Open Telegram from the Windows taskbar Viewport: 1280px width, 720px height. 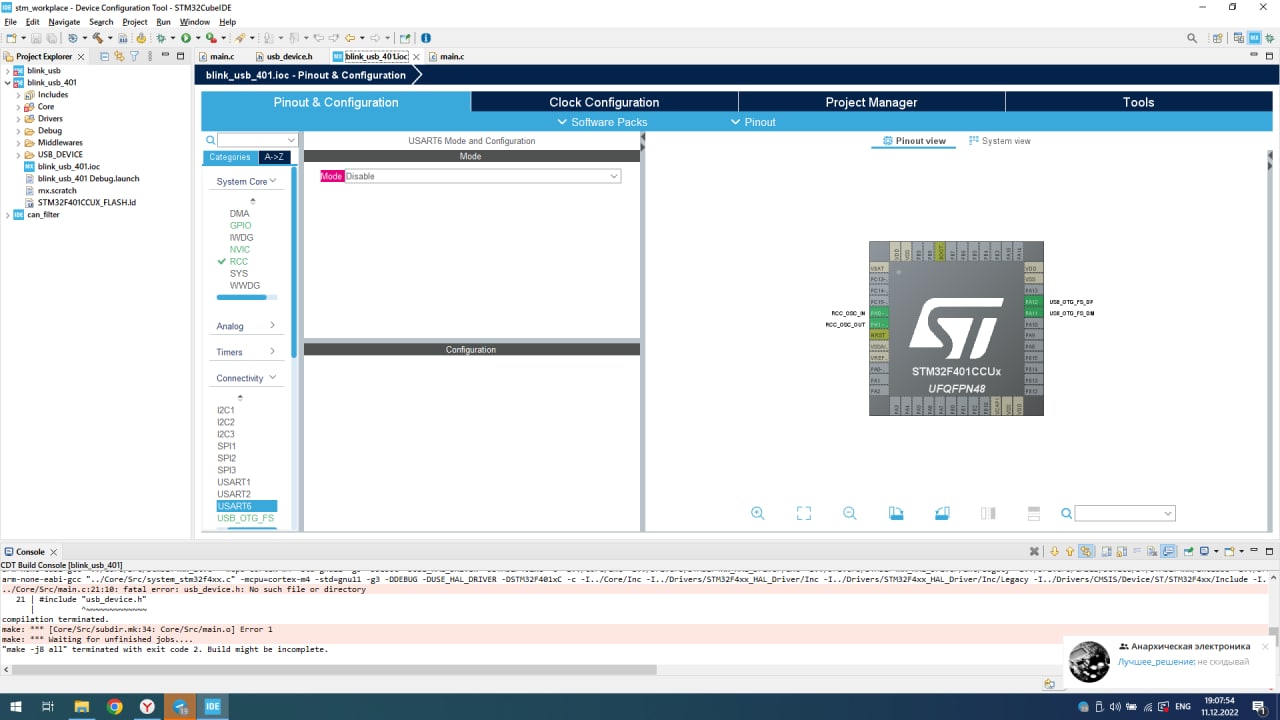(180, 706)
